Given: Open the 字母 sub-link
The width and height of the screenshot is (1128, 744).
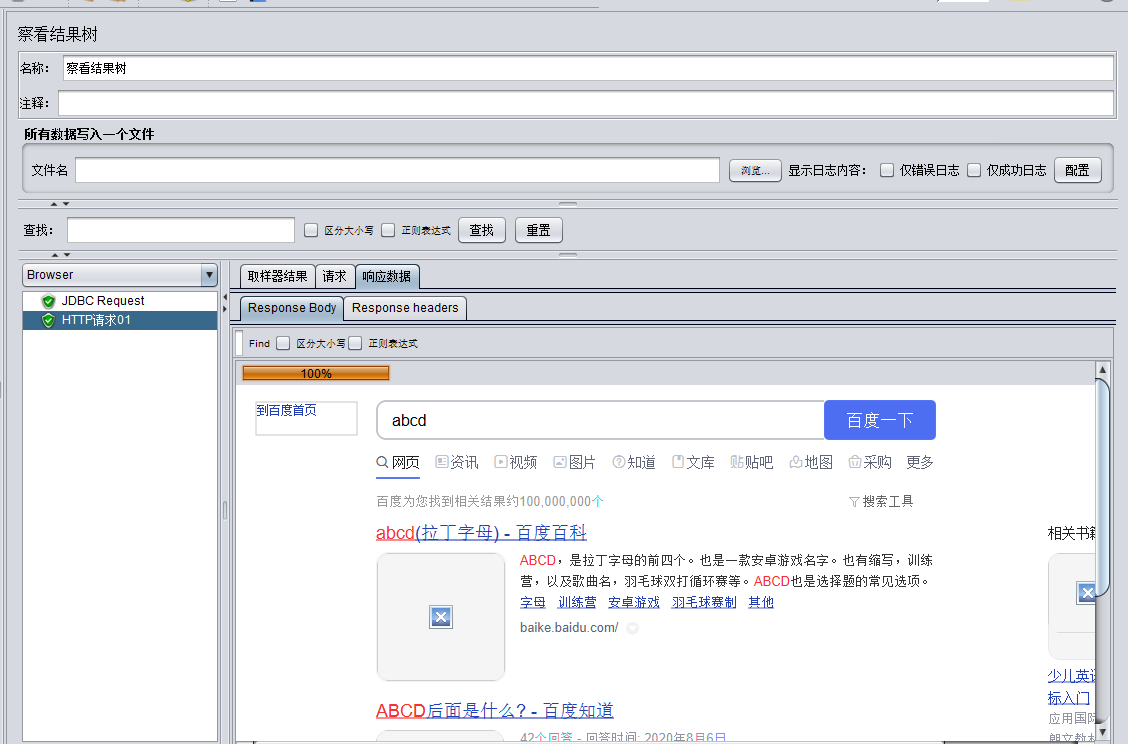Looking at the screenshot, I should pyautogui.click(x=533, y=602).
